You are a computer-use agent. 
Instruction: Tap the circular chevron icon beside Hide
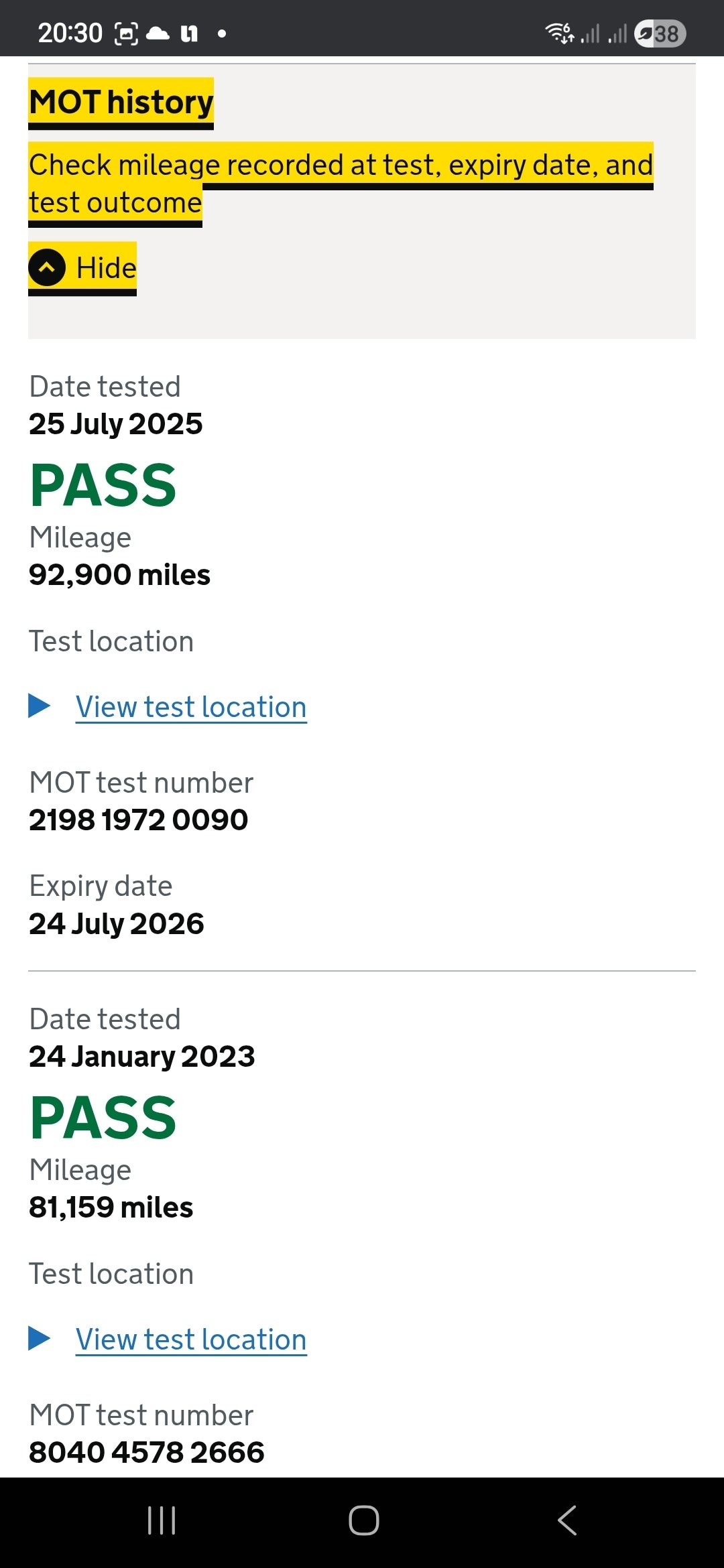click(x=47, y=267)
